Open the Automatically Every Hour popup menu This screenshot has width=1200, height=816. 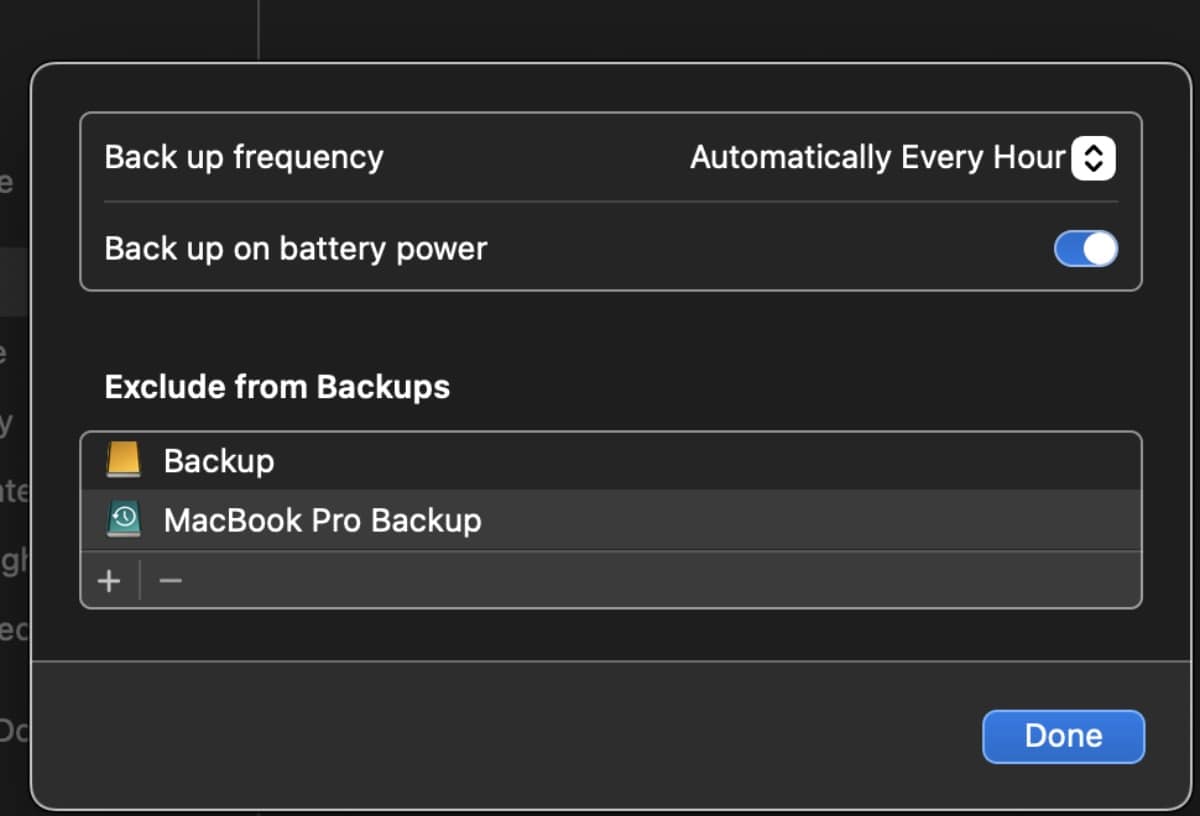pyautogui.click(x=877, y=158)
